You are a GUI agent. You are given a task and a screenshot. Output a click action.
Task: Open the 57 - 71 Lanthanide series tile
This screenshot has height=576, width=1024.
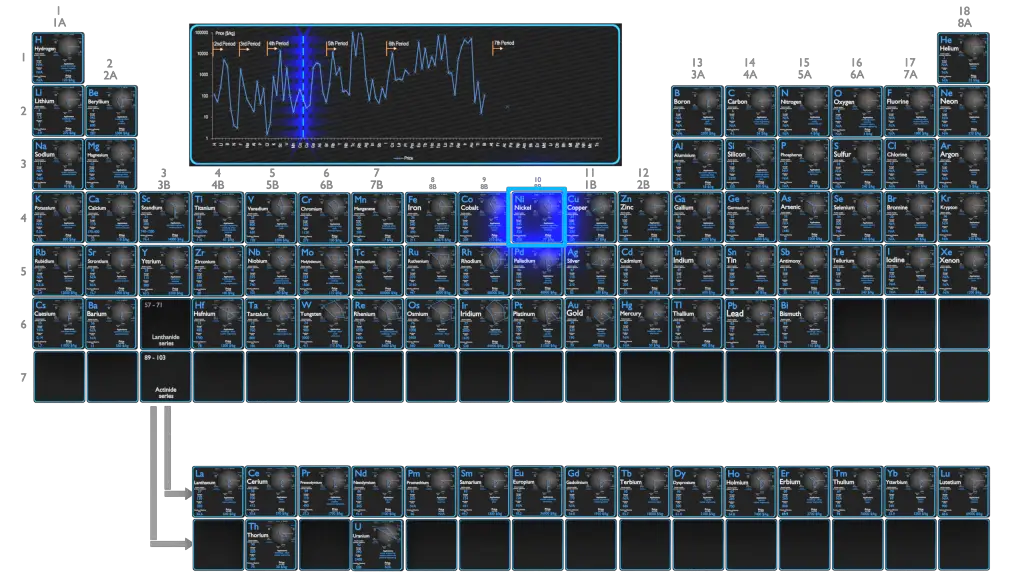165,323
